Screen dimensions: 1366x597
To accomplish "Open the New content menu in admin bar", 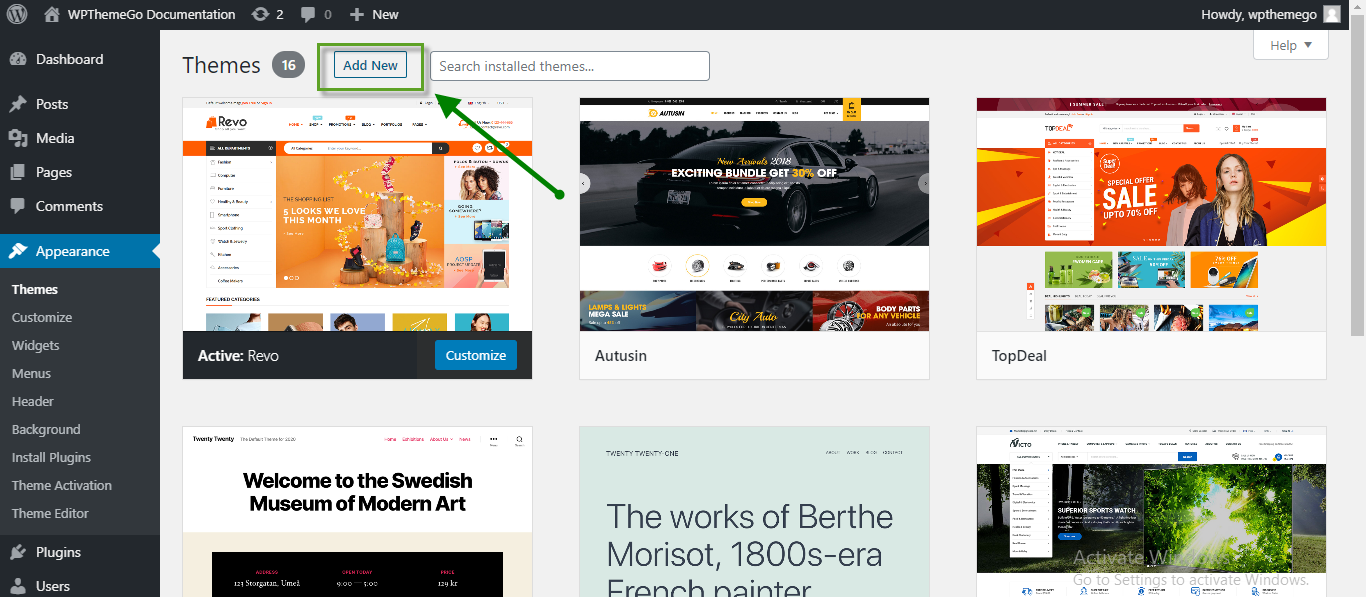I will [x=374, y=14].
